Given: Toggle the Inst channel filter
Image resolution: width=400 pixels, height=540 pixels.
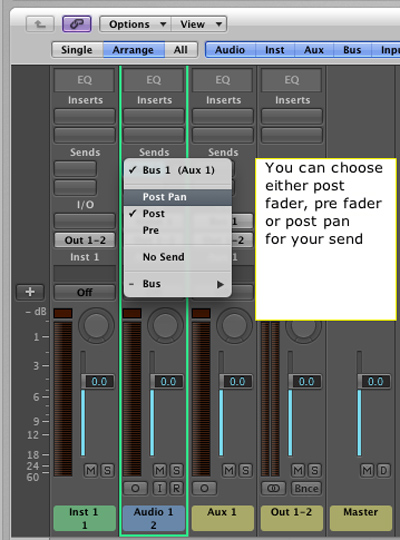Looking at the screenshot, I should [275, 50].
